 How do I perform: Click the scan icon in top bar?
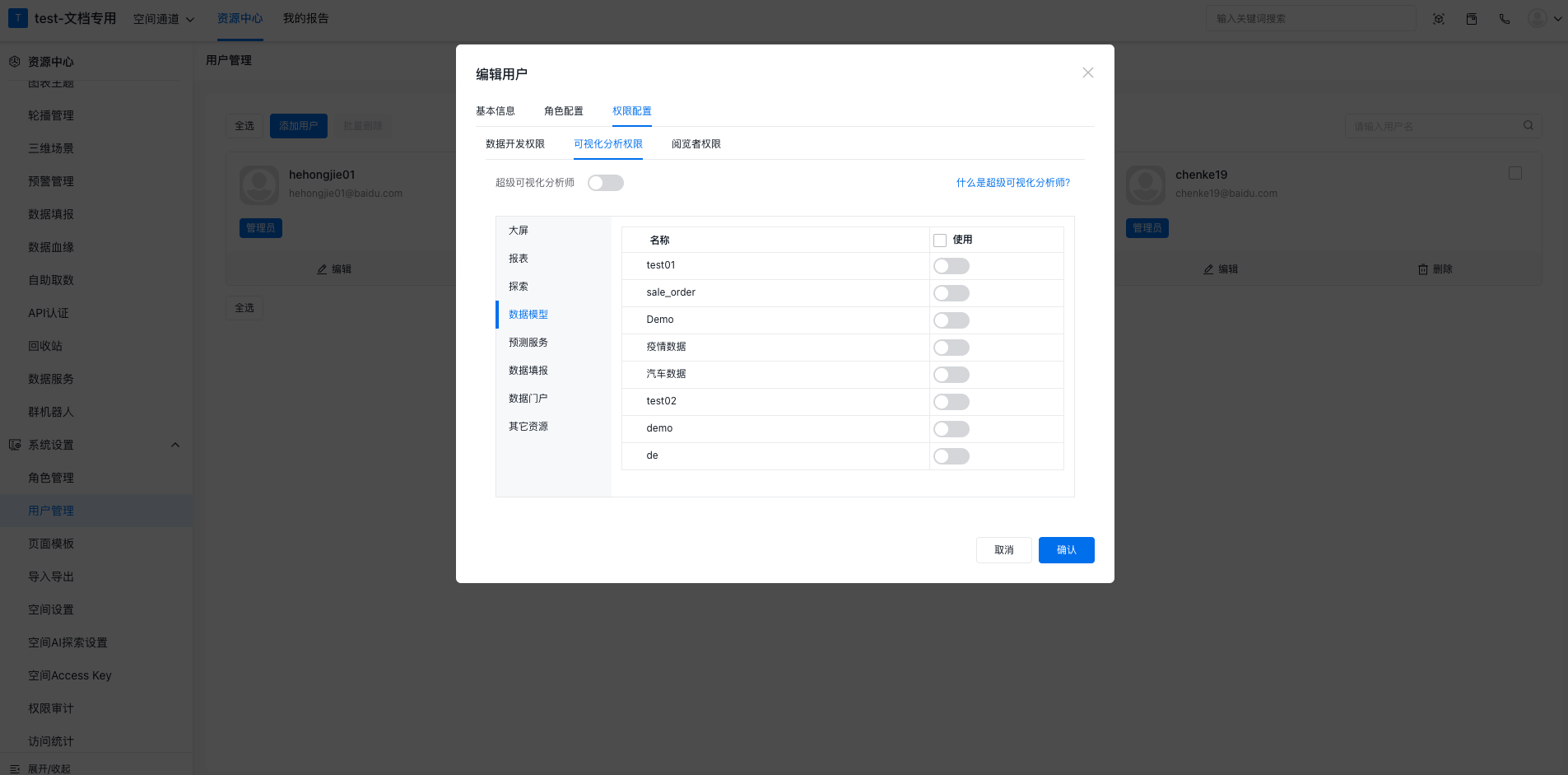click(1439, 19)
